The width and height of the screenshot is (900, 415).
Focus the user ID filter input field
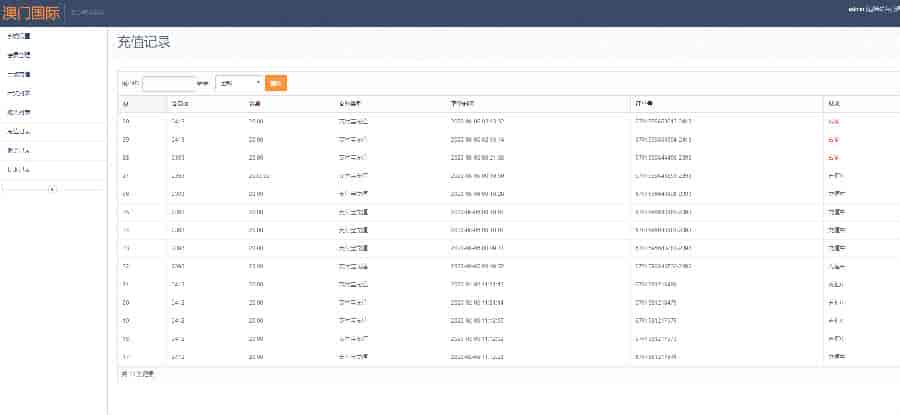click(168, 83)
